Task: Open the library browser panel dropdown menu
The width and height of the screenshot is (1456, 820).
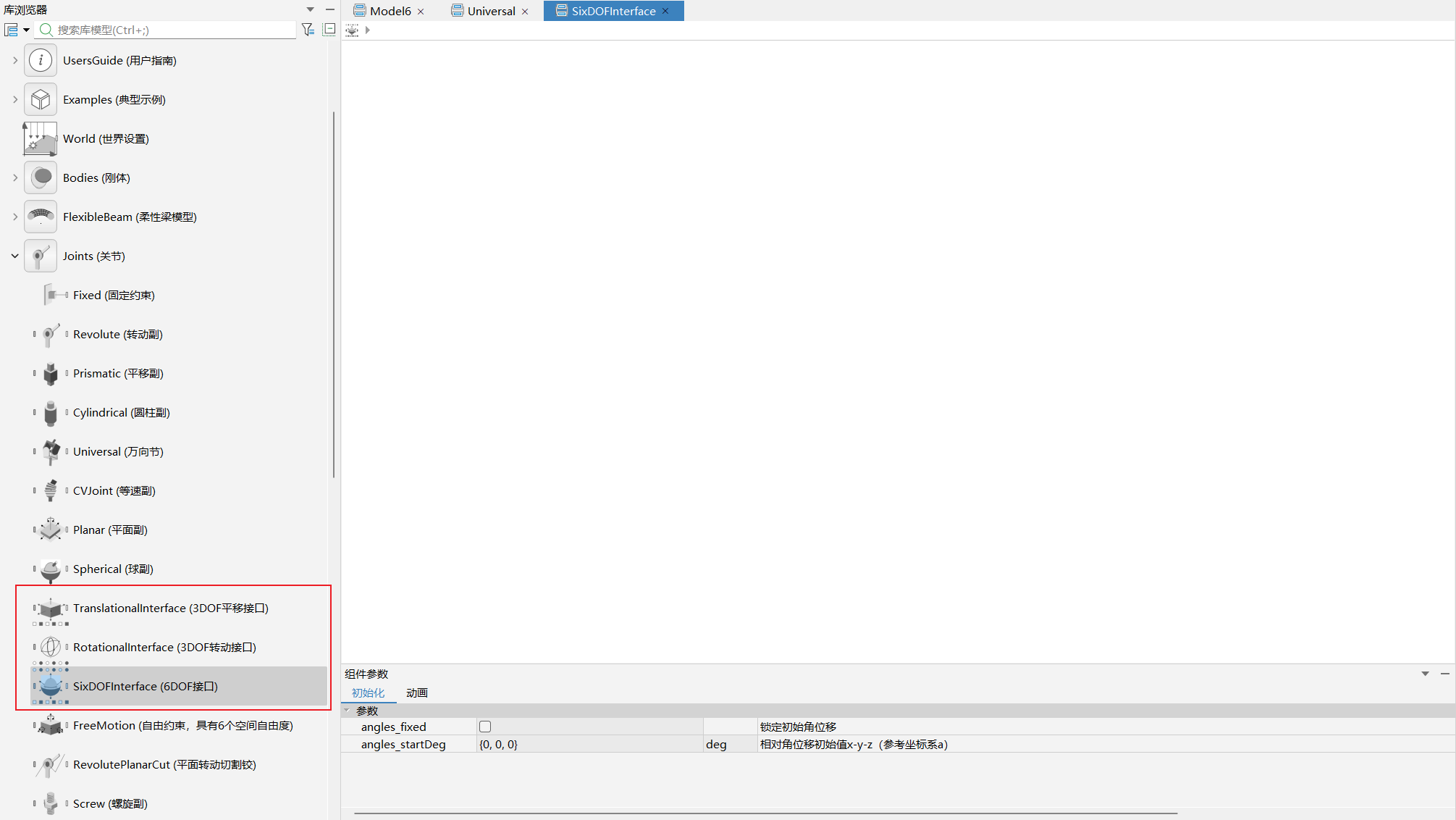Action: 311,9
